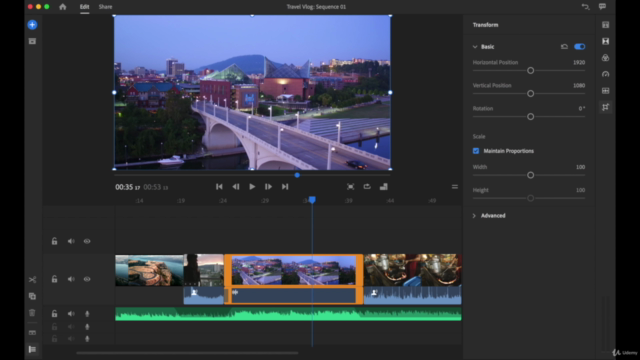Lock the green music audio track

(x=54, y=313)
